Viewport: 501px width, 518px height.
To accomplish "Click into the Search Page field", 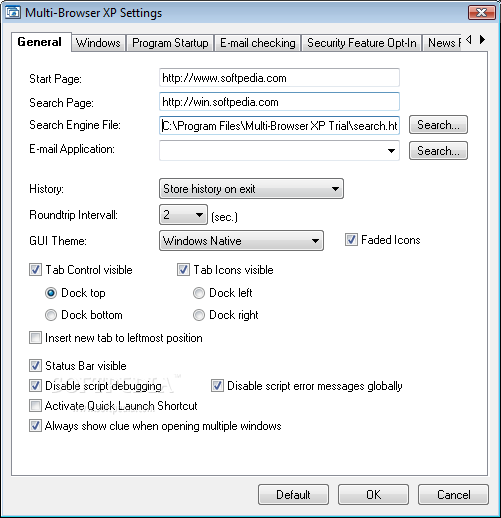I will [279, 102].
